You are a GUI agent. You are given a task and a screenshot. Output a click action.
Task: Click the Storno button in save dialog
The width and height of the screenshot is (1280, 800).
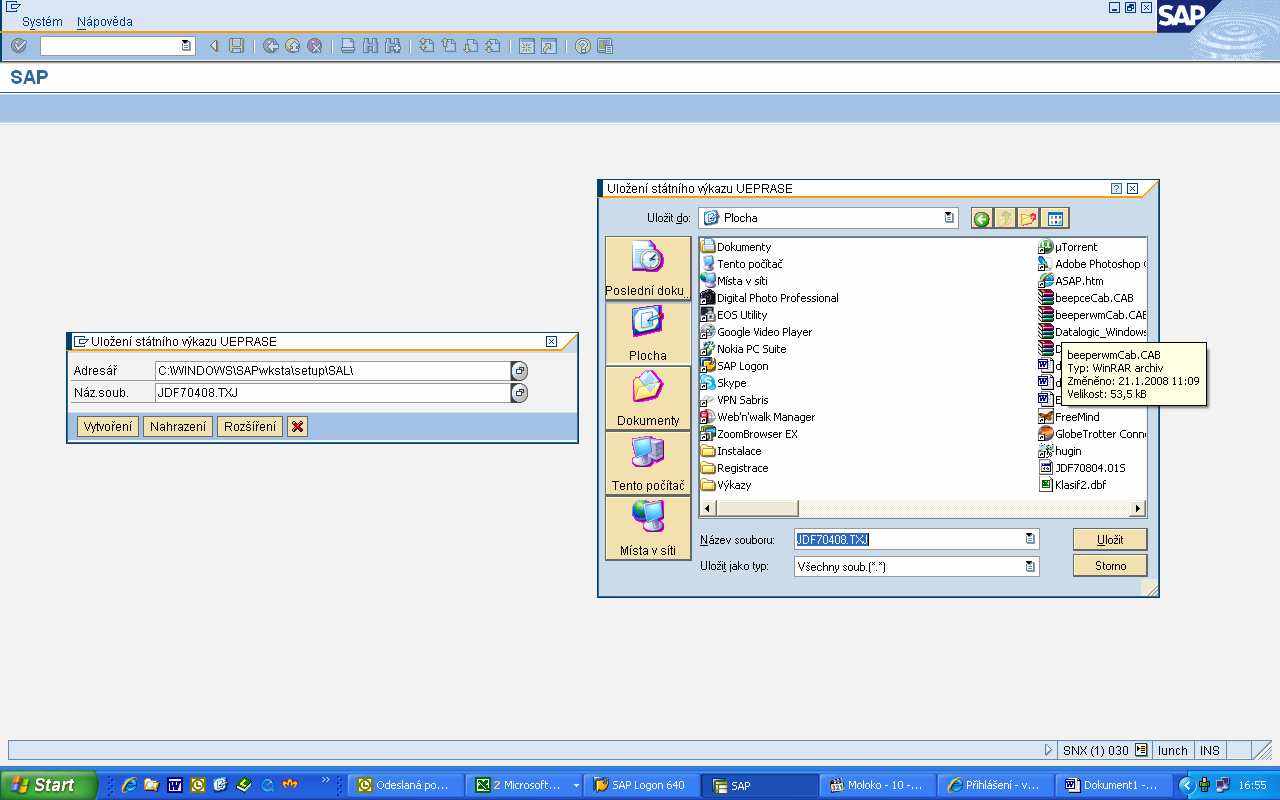[1110, 566]
